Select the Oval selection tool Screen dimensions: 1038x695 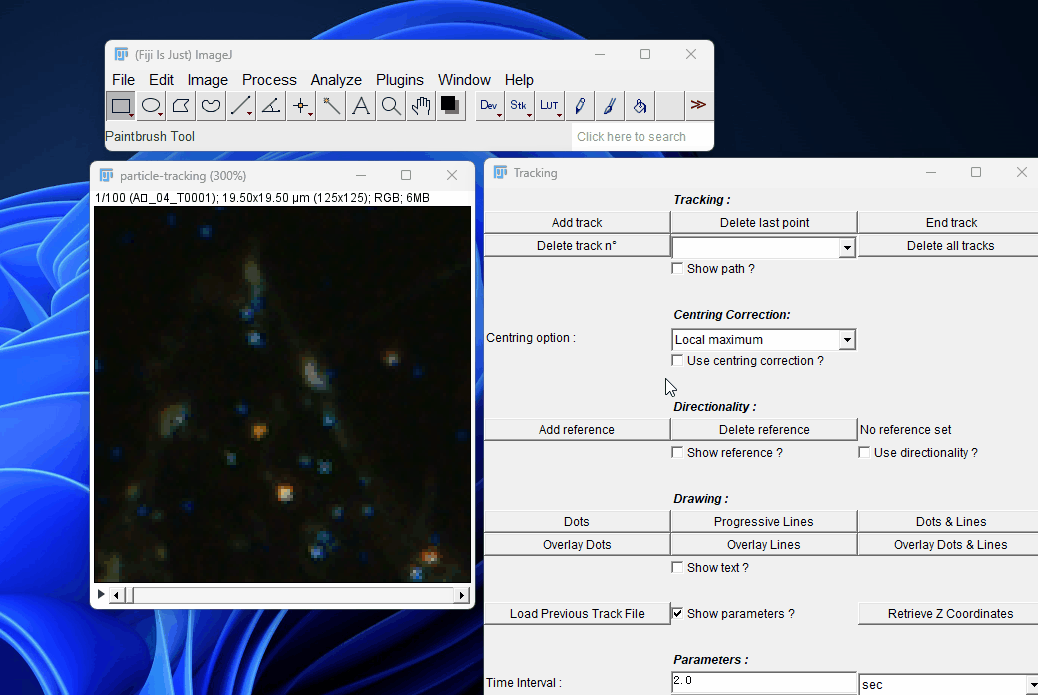151,106
